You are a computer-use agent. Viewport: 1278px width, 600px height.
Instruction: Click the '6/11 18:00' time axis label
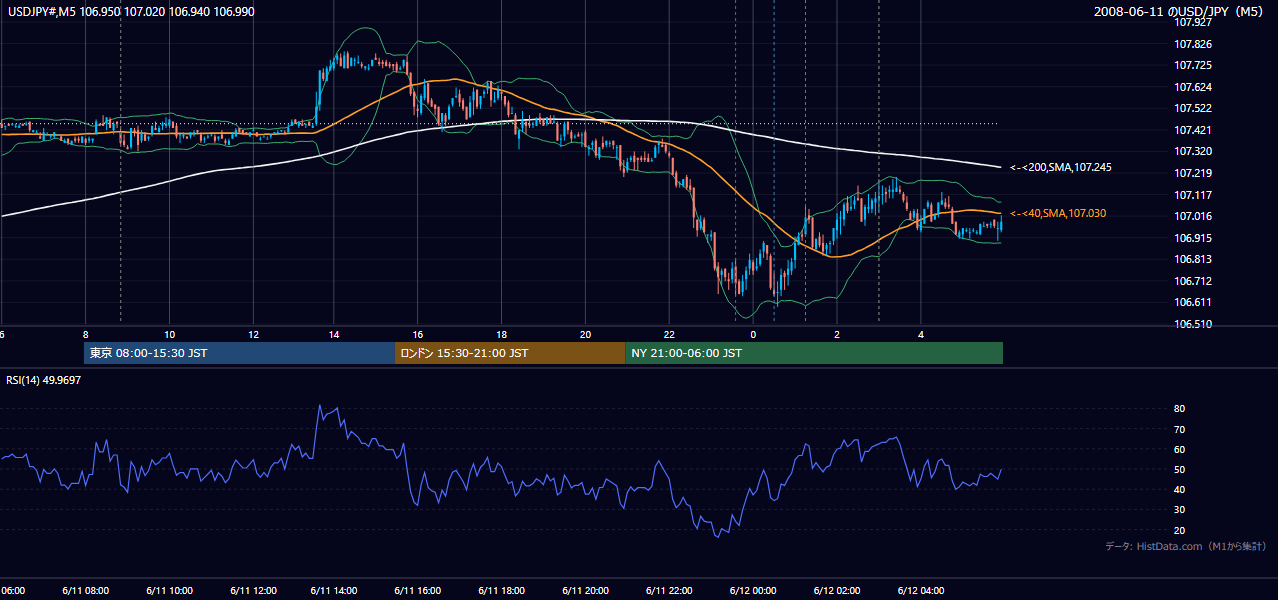pos(502,591)
